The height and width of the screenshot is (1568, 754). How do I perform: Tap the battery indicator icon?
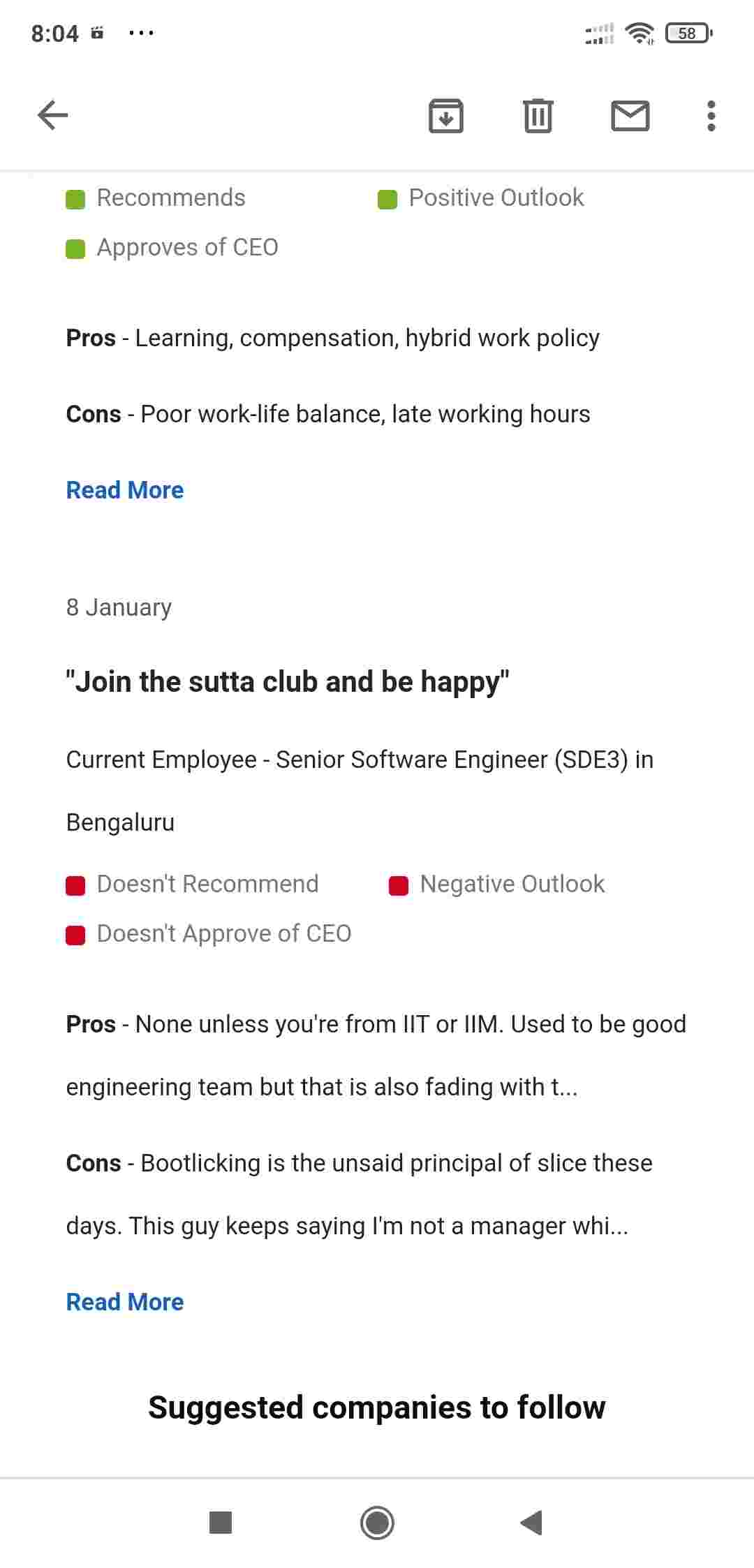coord(688,33)
